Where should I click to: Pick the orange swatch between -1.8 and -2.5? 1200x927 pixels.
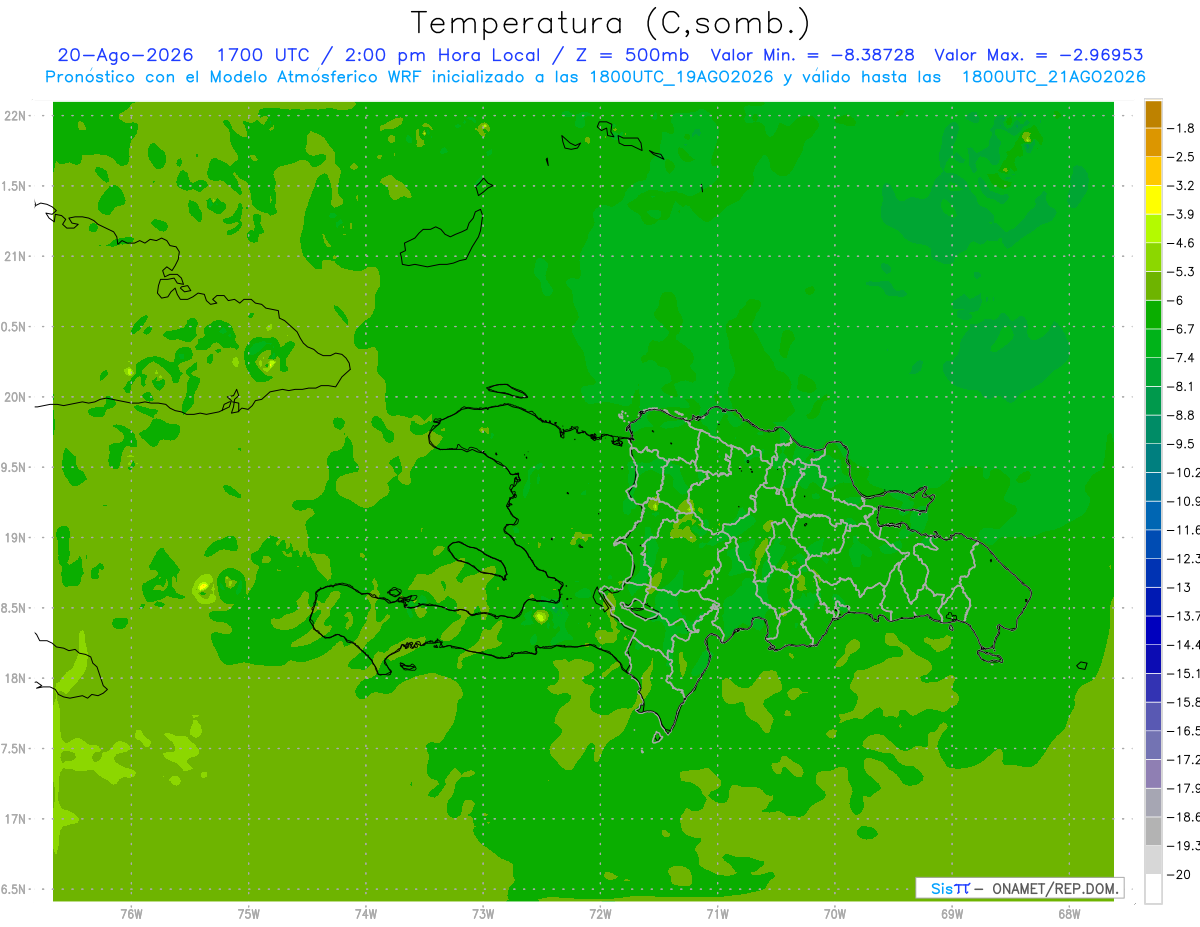pos(1153,143)
